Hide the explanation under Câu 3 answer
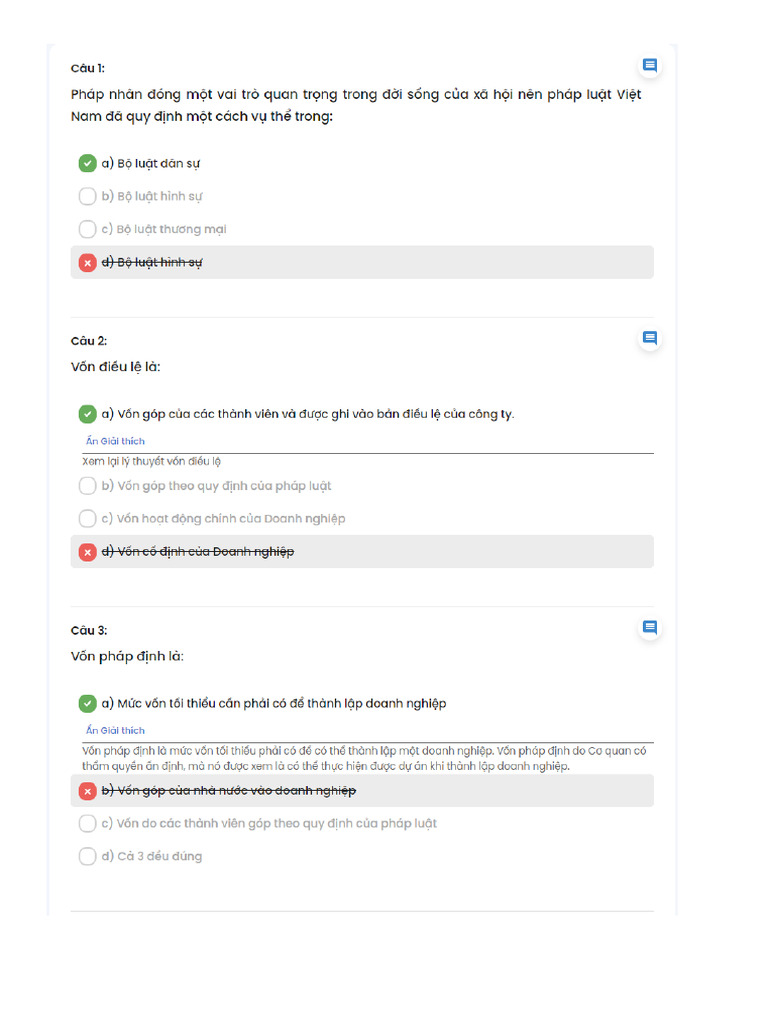 pos(115,730)
